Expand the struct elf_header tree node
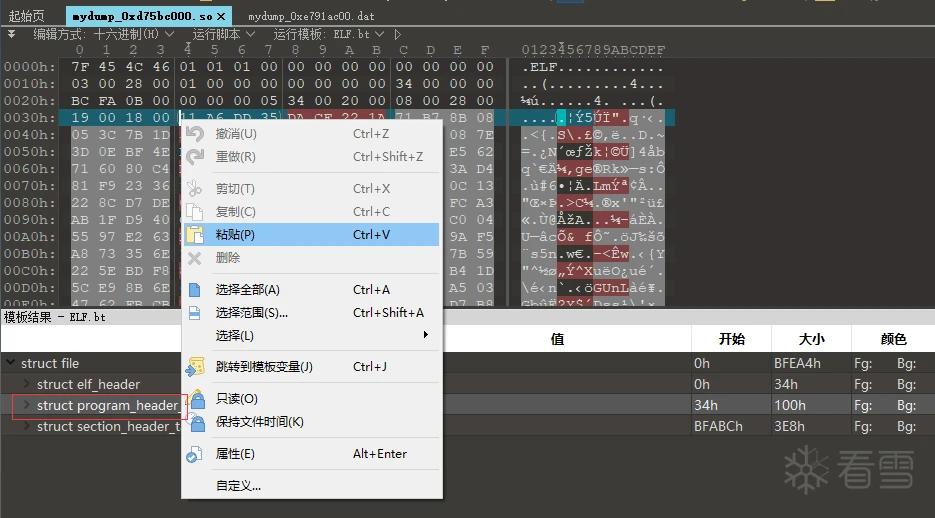935x518 pixels. click(x=27, y=384)
